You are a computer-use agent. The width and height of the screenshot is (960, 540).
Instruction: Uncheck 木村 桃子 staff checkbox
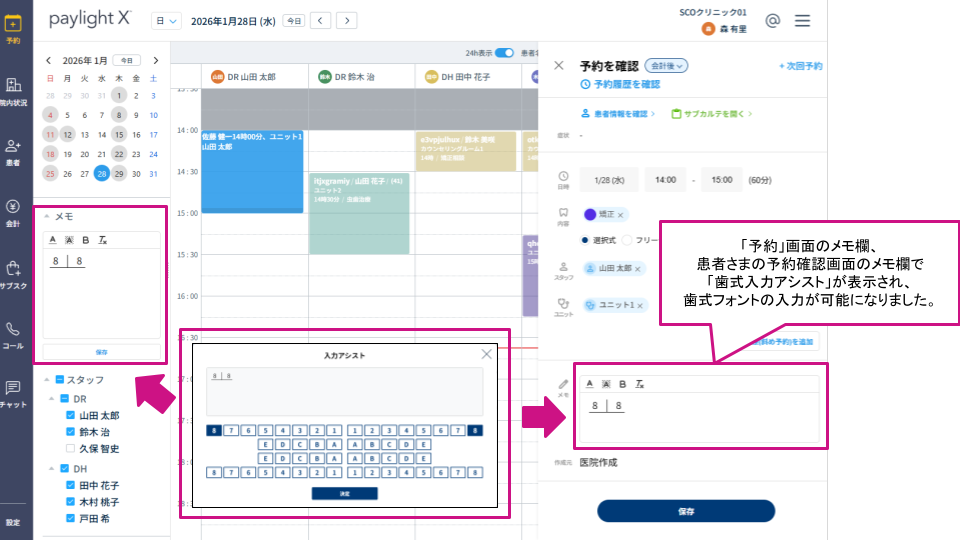point(70,501)
